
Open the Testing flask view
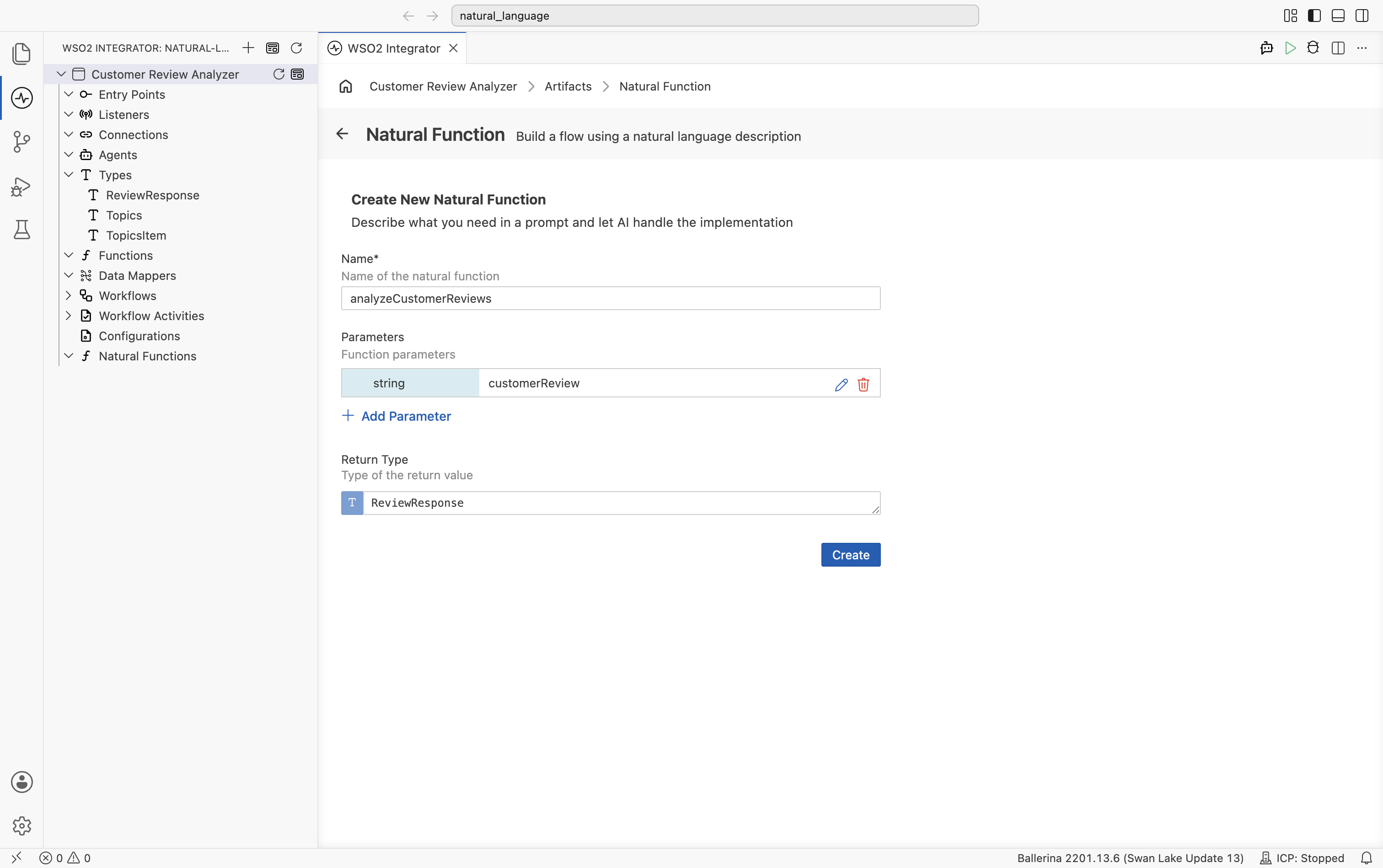pos(22,230)
